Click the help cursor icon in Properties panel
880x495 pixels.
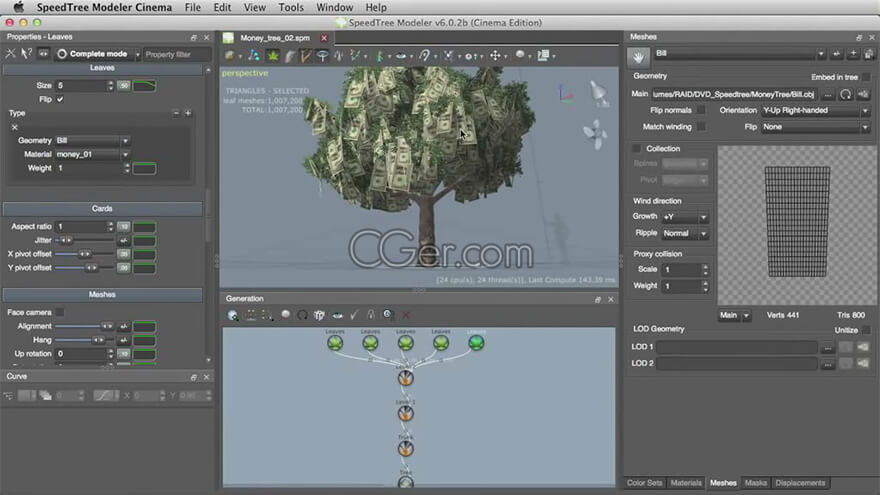point(26,54)
